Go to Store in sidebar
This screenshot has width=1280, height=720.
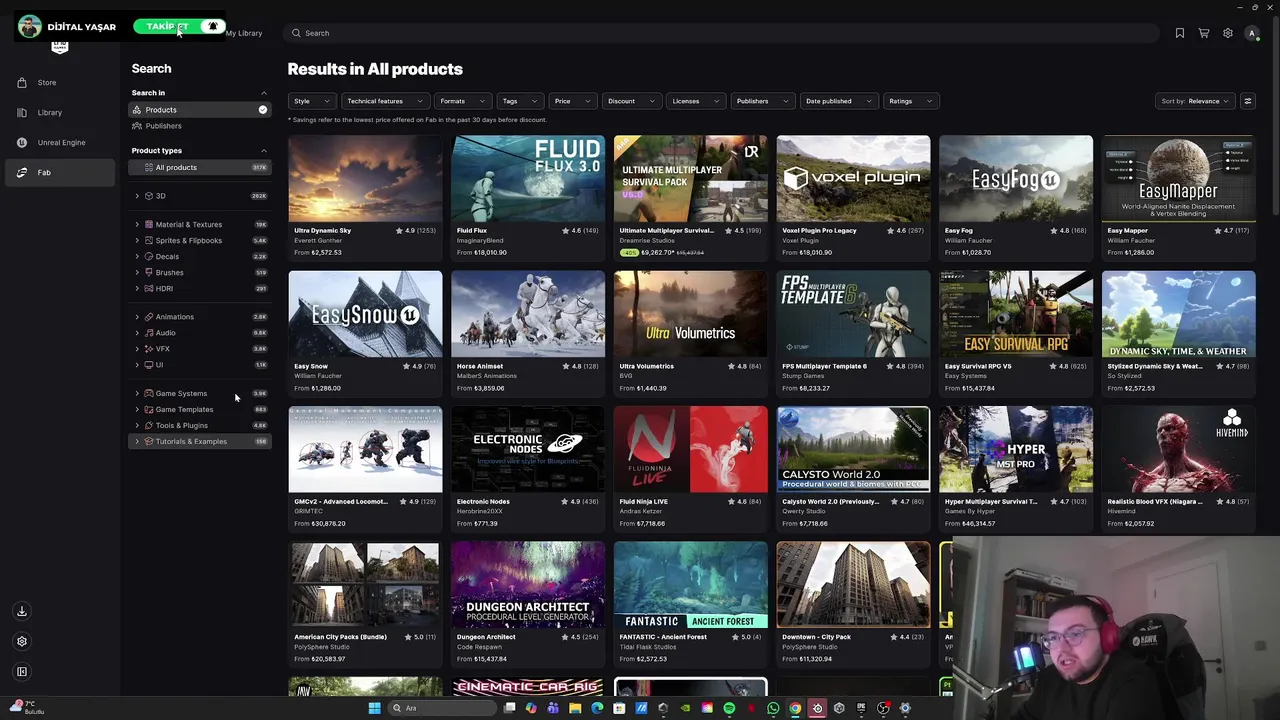tap(60, 82)
